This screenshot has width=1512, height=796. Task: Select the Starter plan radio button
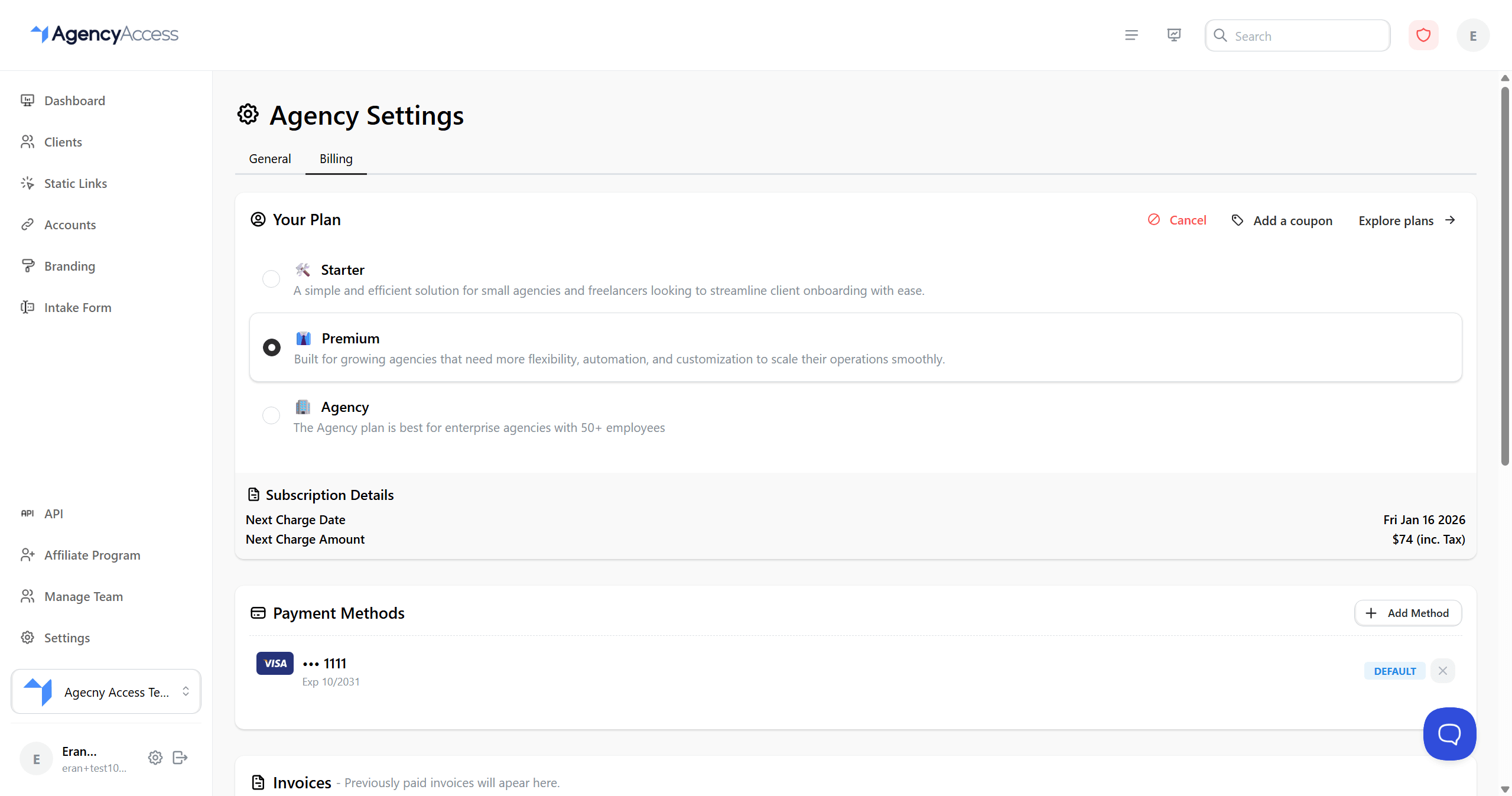[271, 279]
